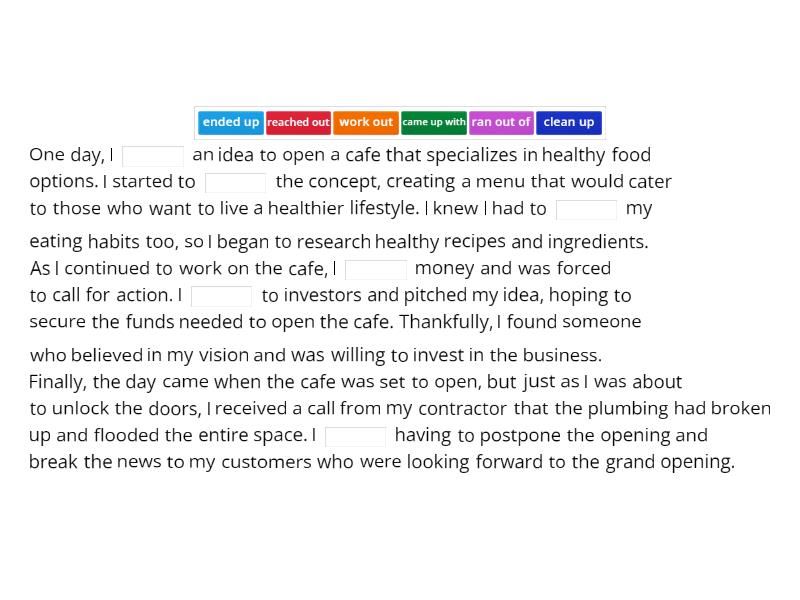Viewport: 800px width, 600px height.
Task: Pick the dark blue 'clean up' tile
Action: pyautogui.click(x=569, y=122)
